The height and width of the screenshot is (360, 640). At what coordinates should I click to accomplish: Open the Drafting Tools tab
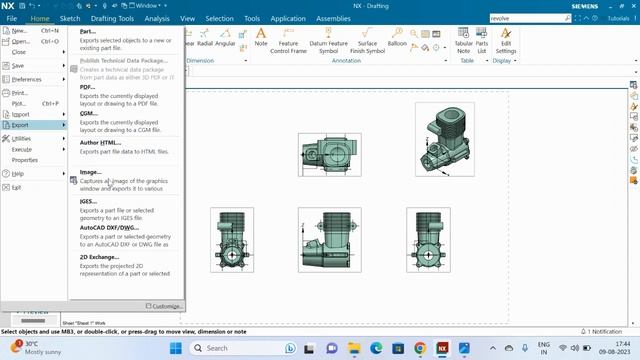[x=112, y=18]
